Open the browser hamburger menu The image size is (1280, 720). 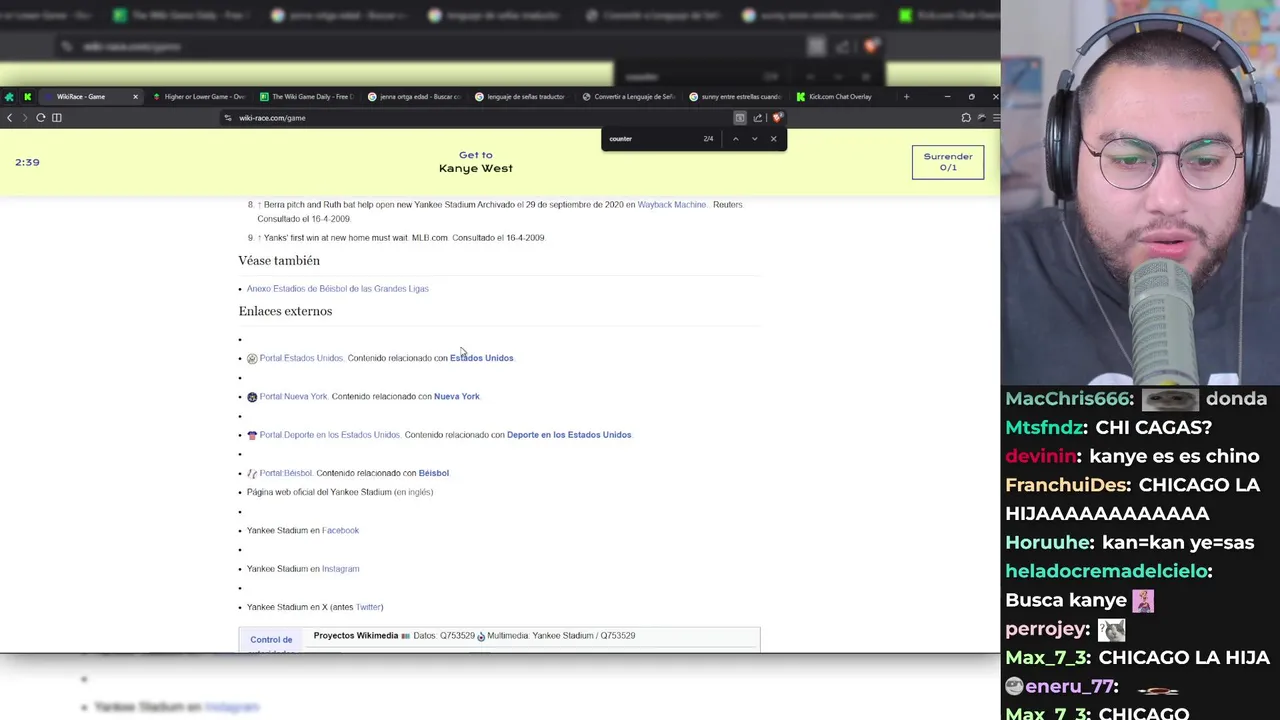996,118
